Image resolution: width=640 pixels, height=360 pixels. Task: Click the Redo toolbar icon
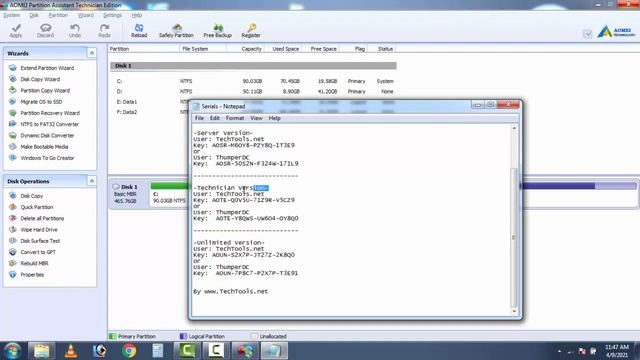point(104,31)
